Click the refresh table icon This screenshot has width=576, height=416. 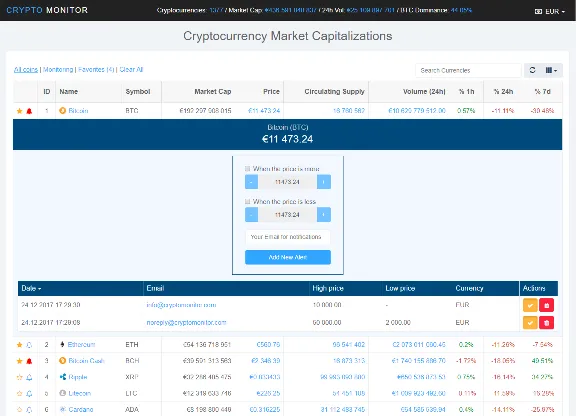pos(532,70)
